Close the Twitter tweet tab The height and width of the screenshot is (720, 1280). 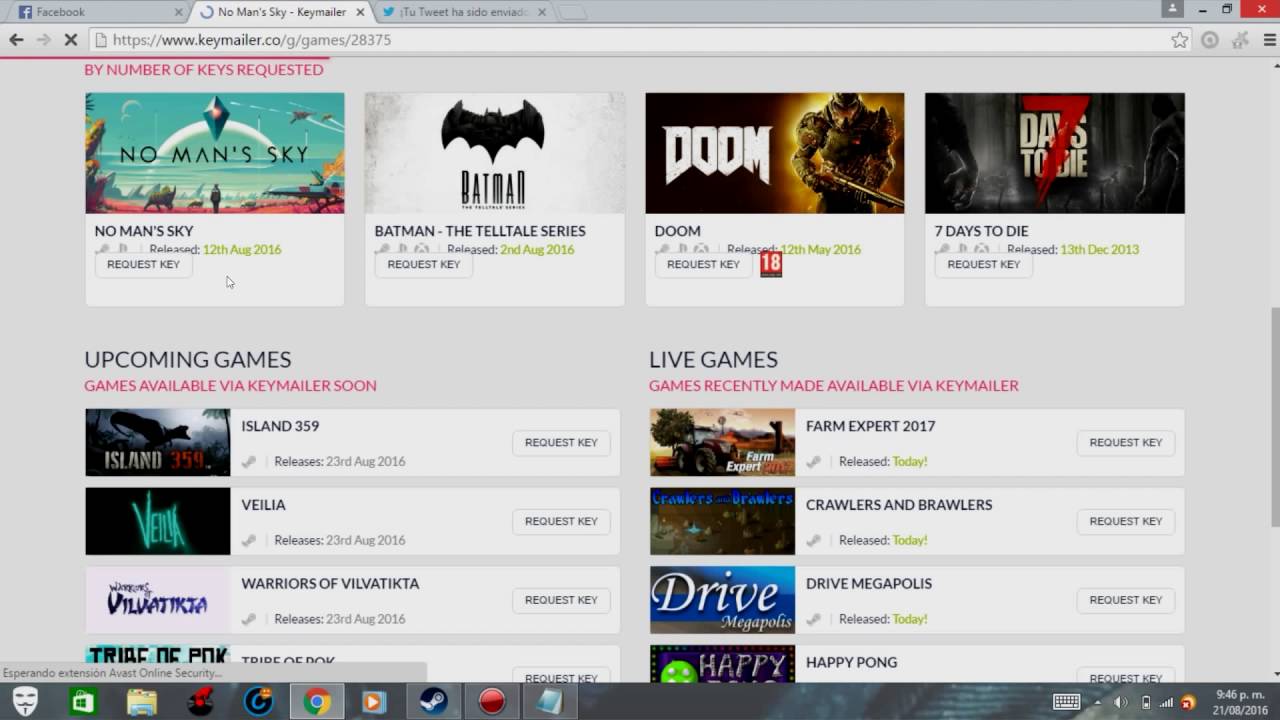coord(542,12)
